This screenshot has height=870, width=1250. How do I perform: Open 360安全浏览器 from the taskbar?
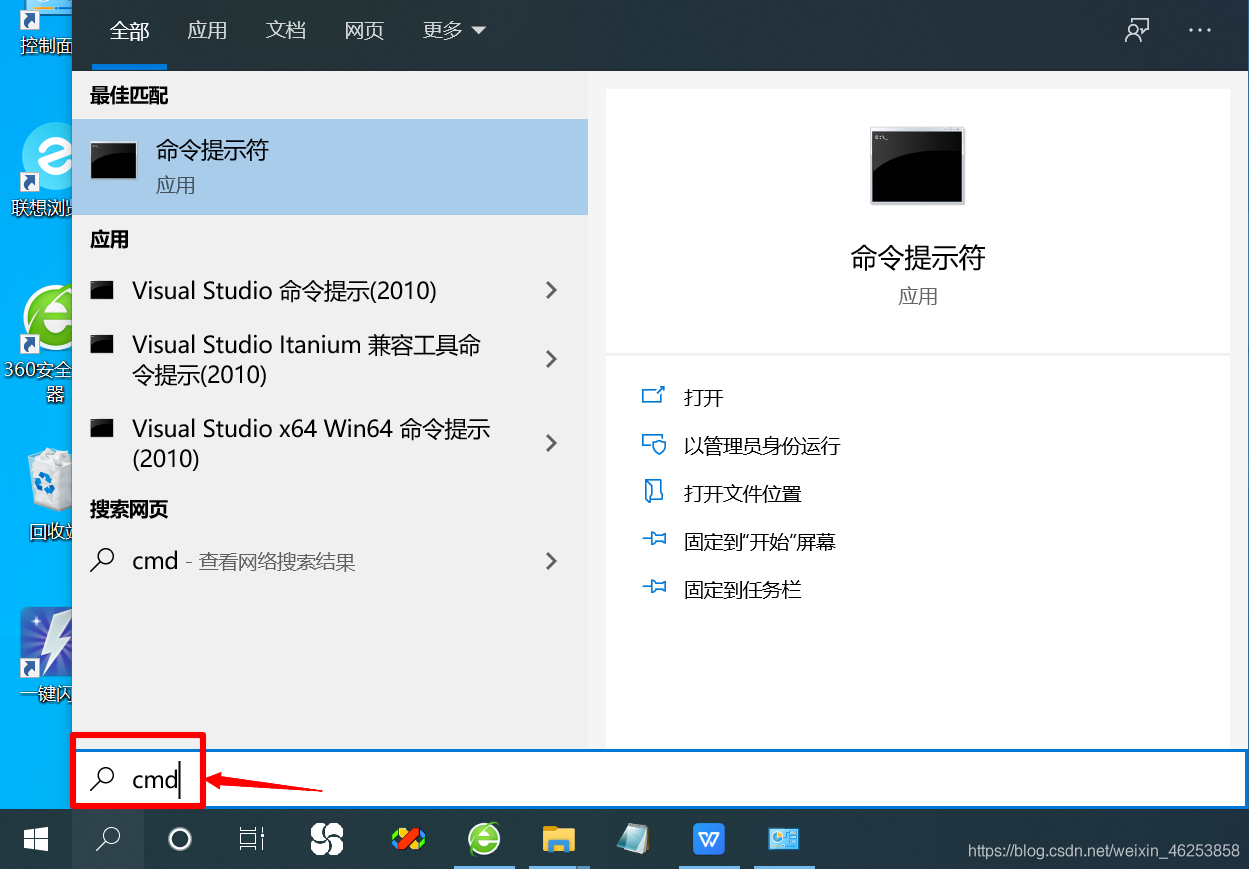click(484, 838)
